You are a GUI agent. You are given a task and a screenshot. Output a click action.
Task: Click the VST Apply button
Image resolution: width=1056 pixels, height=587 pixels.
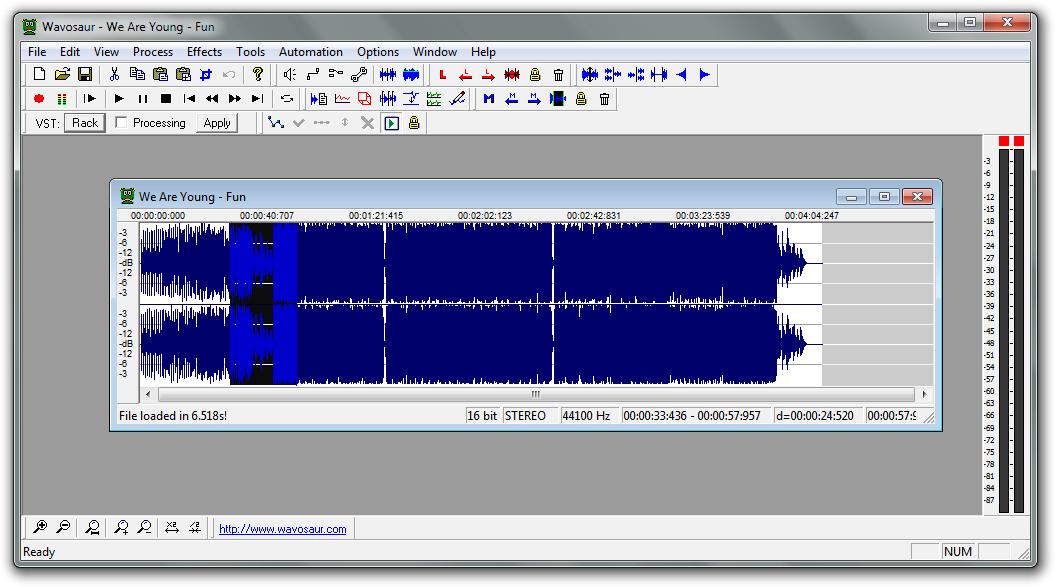point(217,123)
